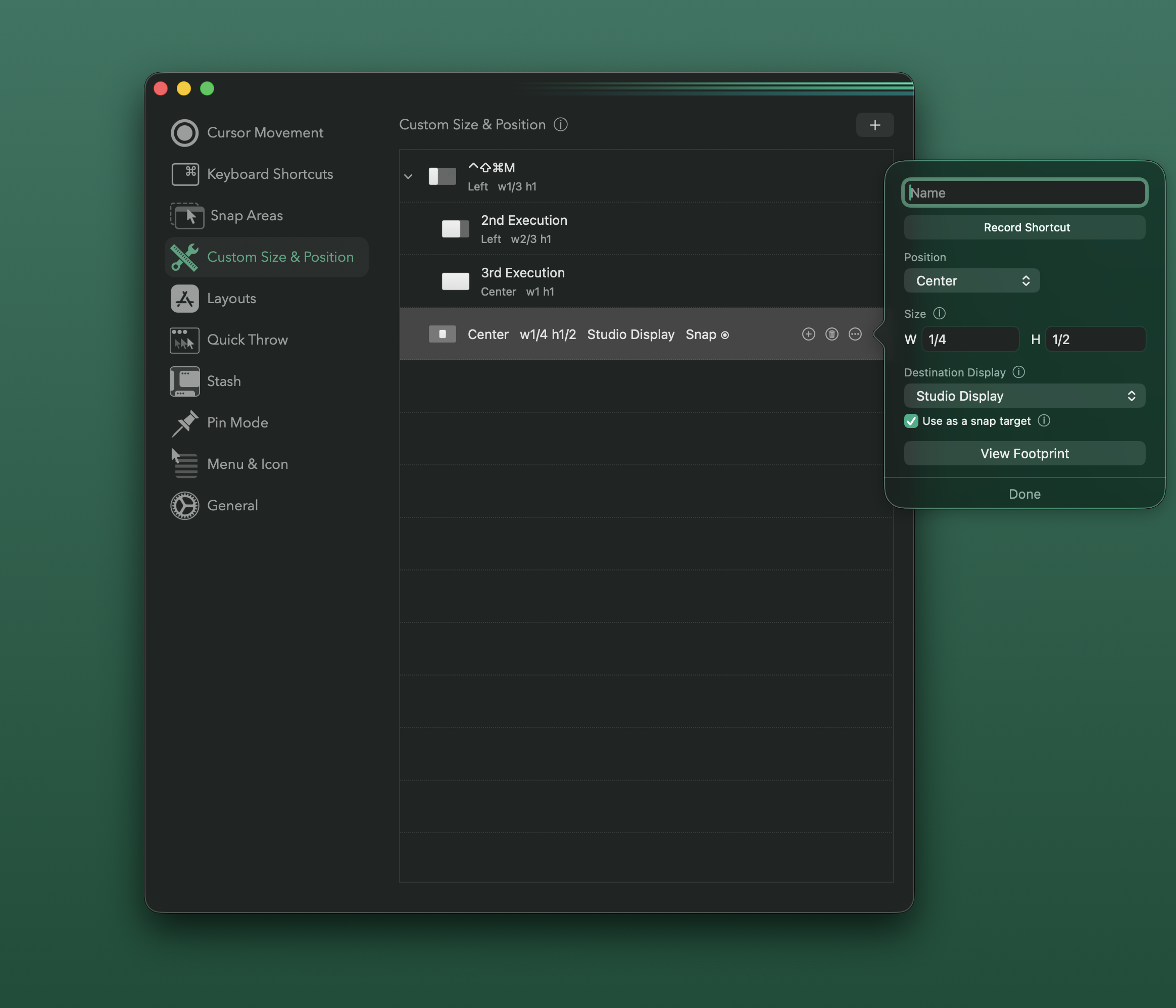The width and height of the screenshot is (1176, 1008).
Task: Click the height field showing 1/2
Action: (1095, 340)
